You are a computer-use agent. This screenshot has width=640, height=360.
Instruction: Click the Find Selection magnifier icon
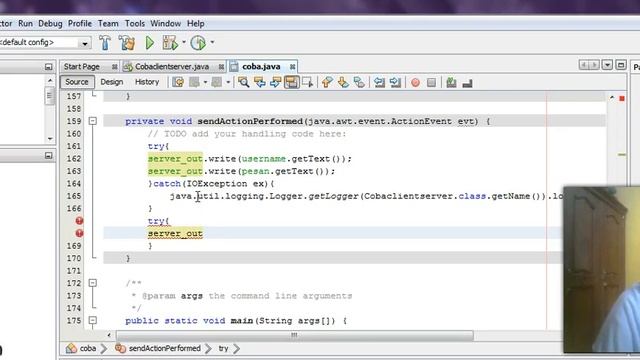[244, 82]
